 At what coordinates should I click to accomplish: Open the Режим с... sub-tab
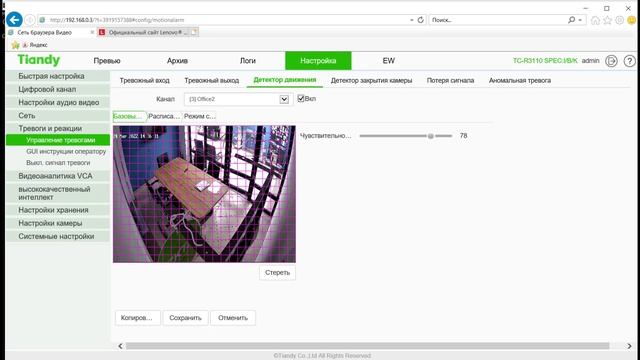[200, 116]
